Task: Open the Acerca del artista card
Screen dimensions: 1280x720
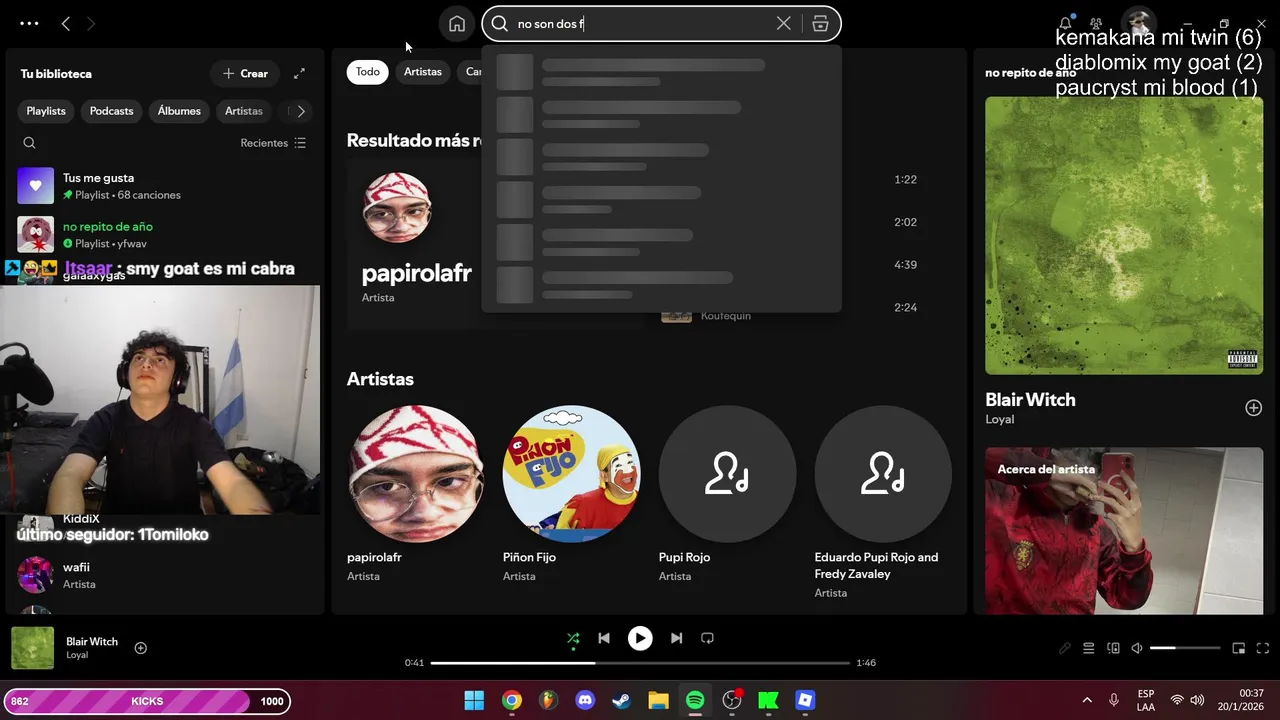Action: pyautogui.click(x=1124, y=531)
